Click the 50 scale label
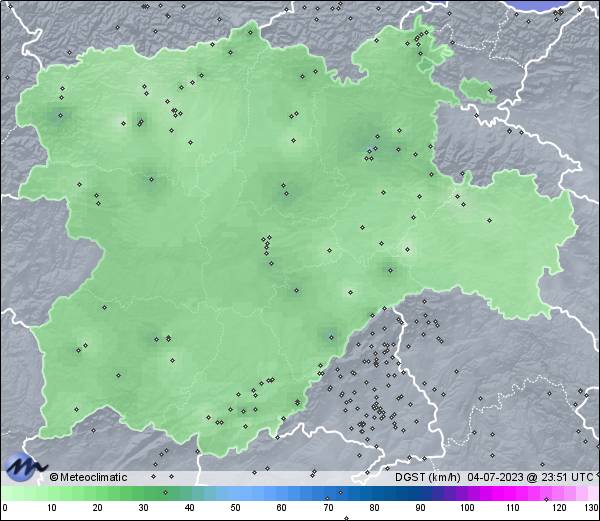600x521 pixels. (235, 508)
